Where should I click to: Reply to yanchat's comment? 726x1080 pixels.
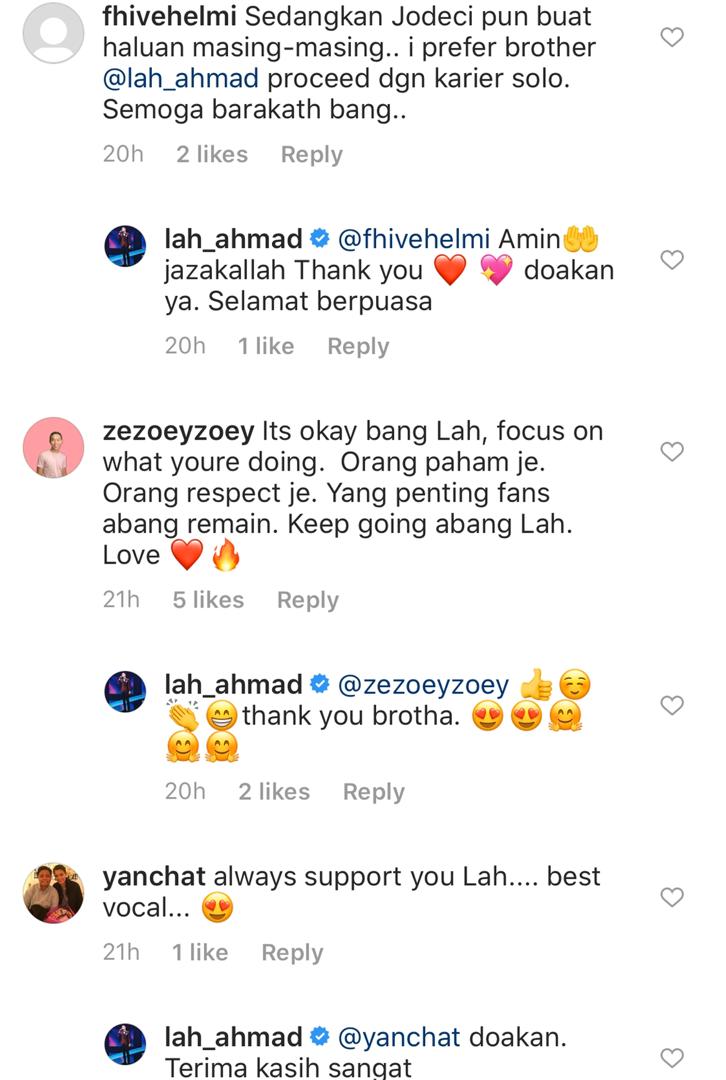point(292,953)
